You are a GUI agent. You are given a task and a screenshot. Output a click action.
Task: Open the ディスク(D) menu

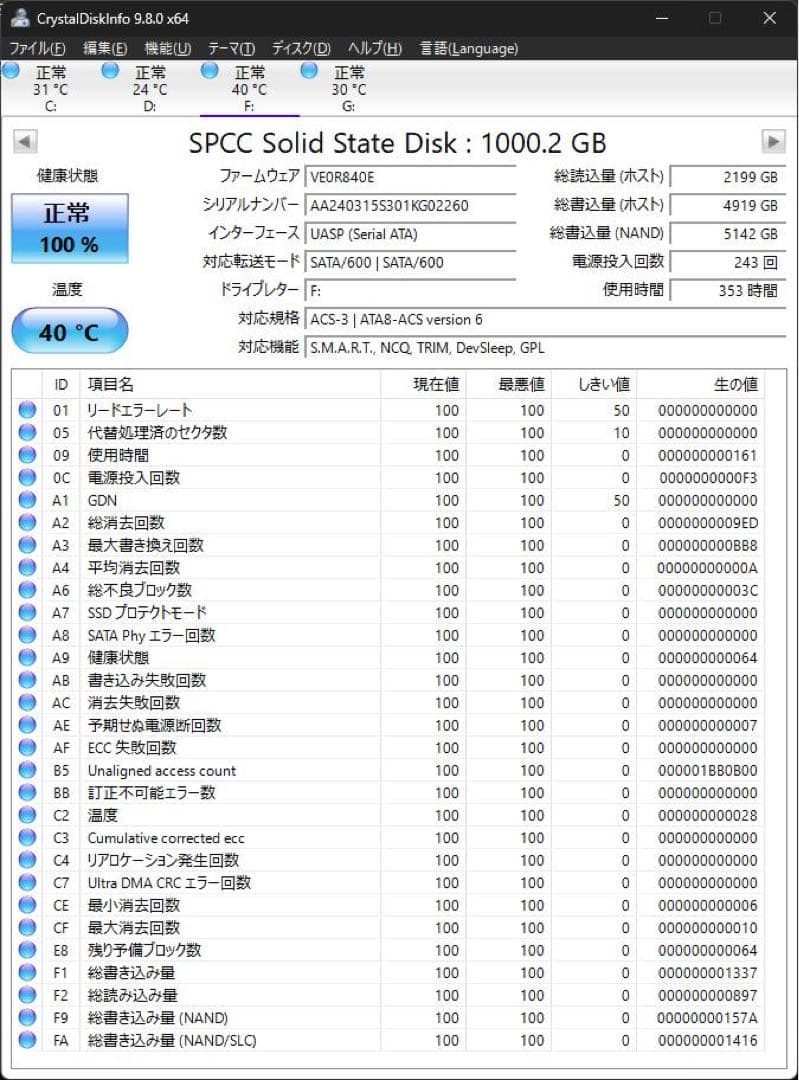point(301,48)
